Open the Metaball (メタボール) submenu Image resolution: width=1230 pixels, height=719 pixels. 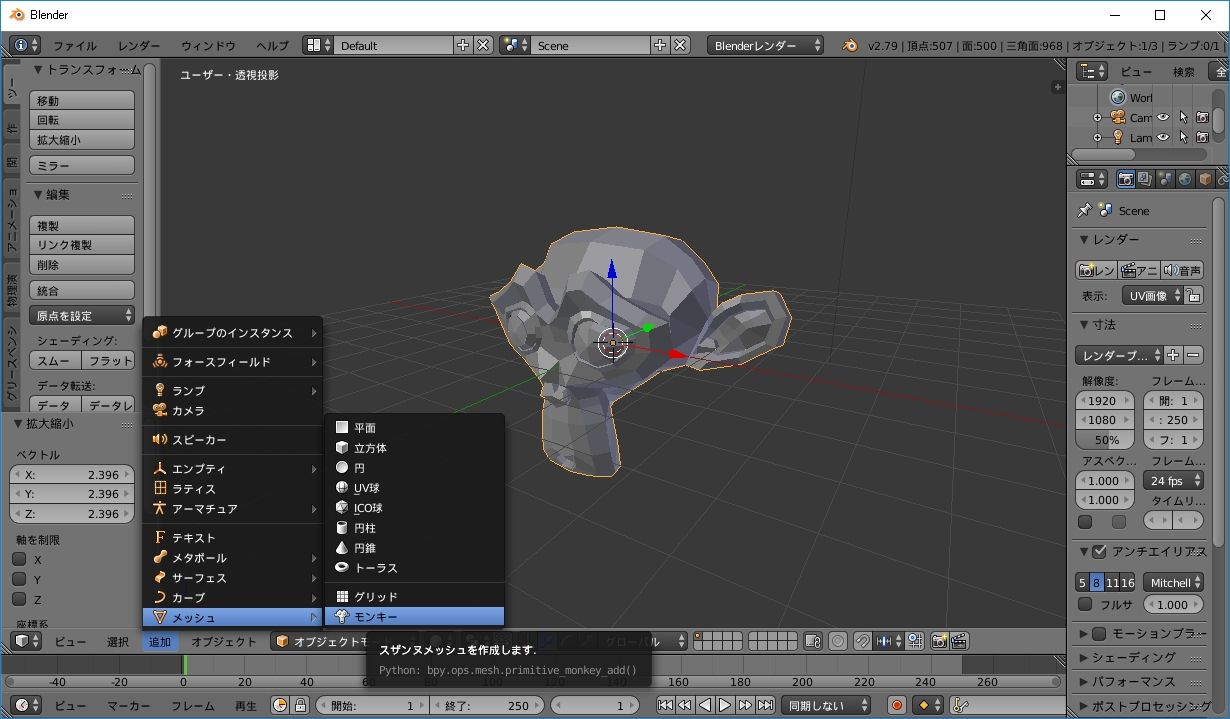[x=233, y=558]
